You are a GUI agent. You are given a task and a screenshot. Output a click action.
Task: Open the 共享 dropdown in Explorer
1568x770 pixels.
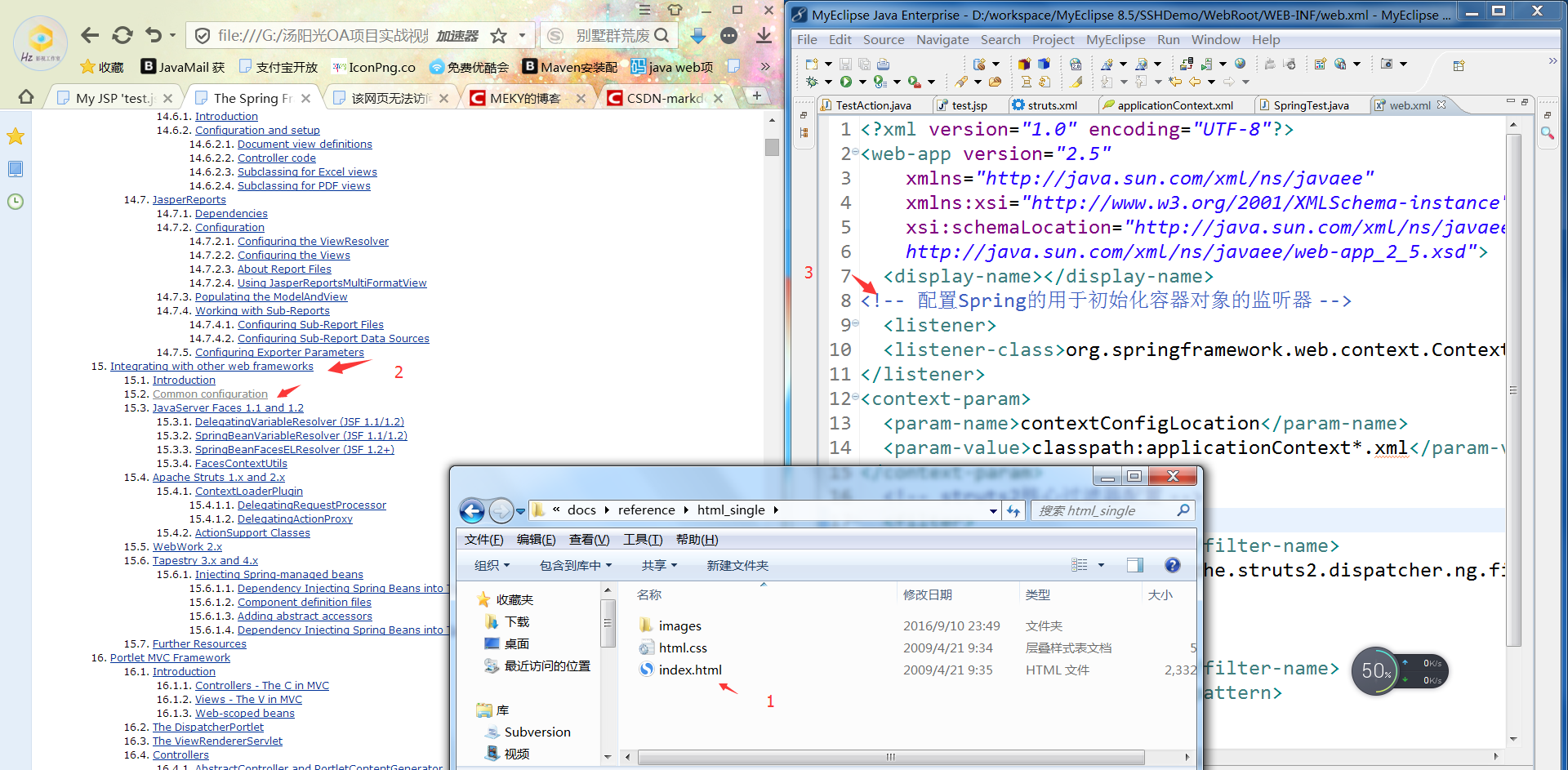[659, 565]
